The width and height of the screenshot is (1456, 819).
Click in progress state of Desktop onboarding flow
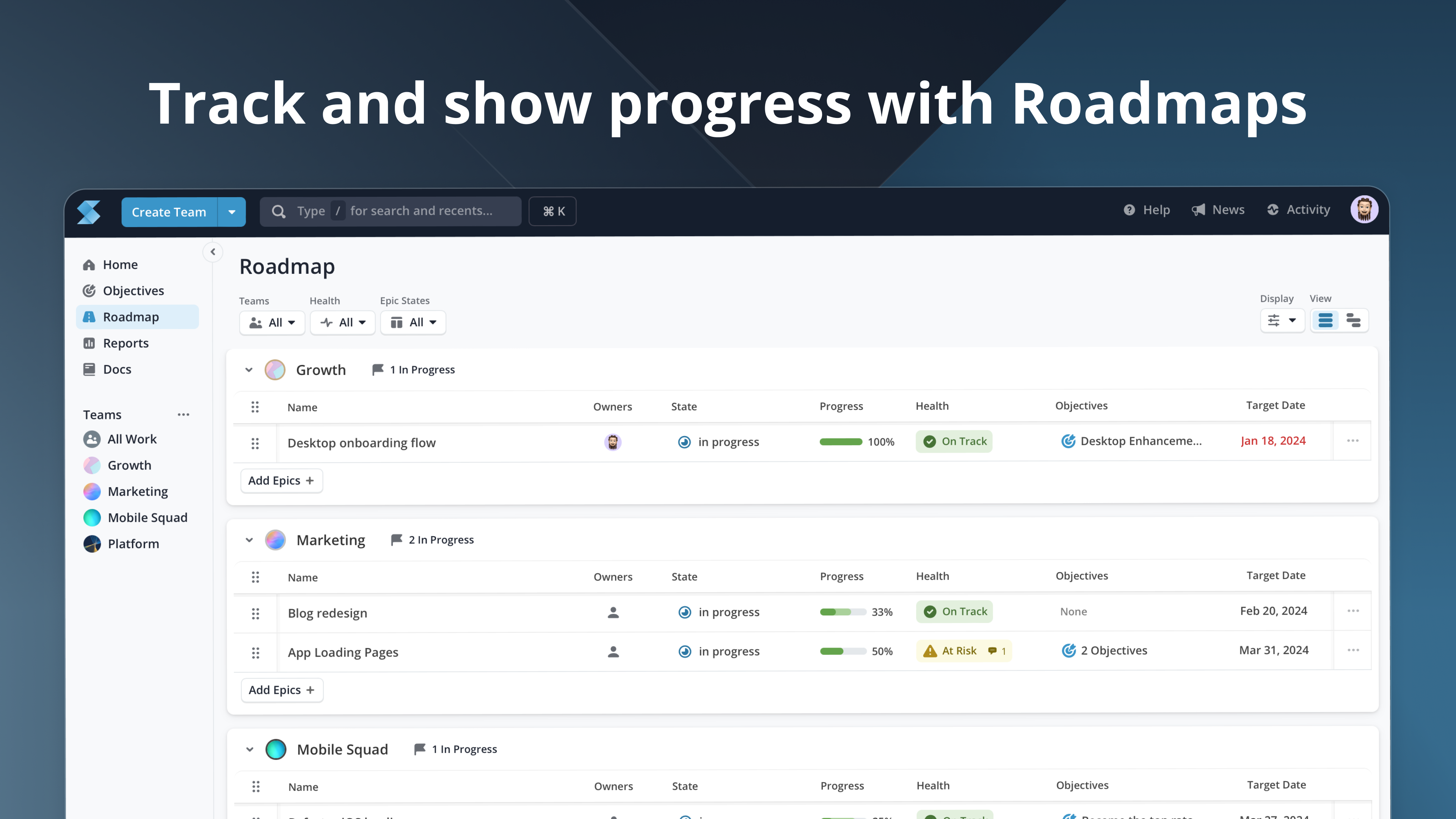(x=718, y=442)
